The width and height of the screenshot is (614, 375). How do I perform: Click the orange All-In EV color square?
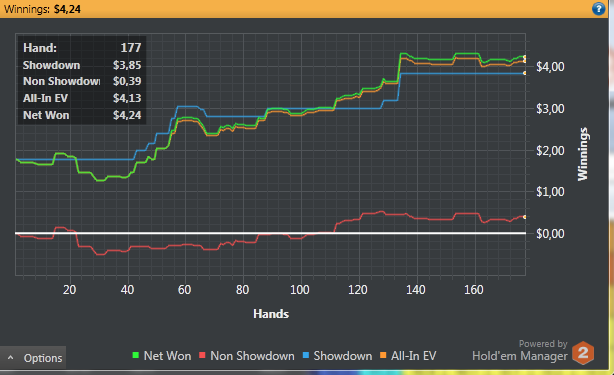(383, 355)
